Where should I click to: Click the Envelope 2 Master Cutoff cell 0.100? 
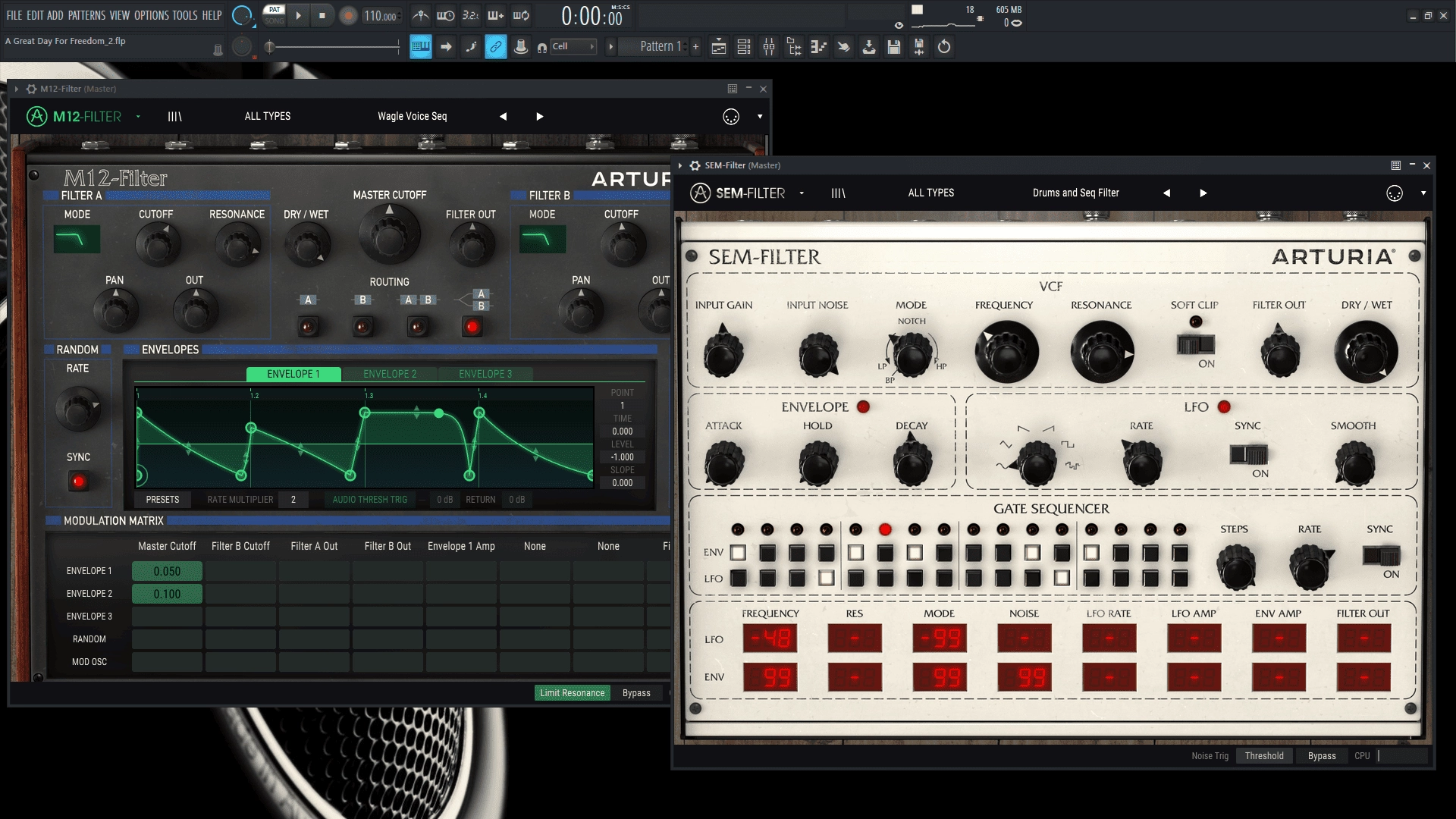tap(167, 594)
